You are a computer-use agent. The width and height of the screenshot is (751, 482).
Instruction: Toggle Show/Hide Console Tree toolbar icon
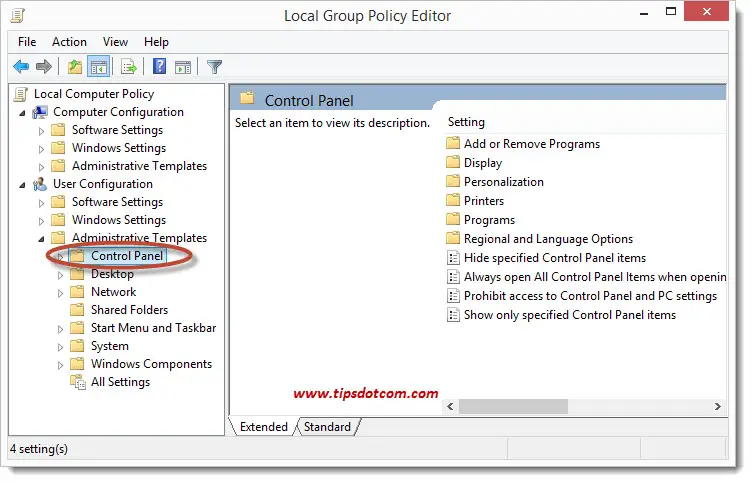click(99, 67)
